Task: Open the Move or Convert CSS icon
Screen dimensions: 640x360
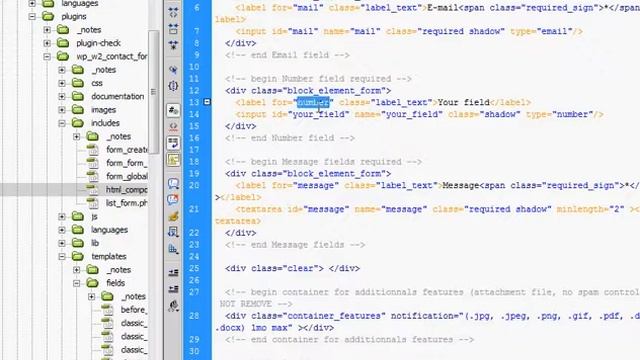Action: coord(173,249)
